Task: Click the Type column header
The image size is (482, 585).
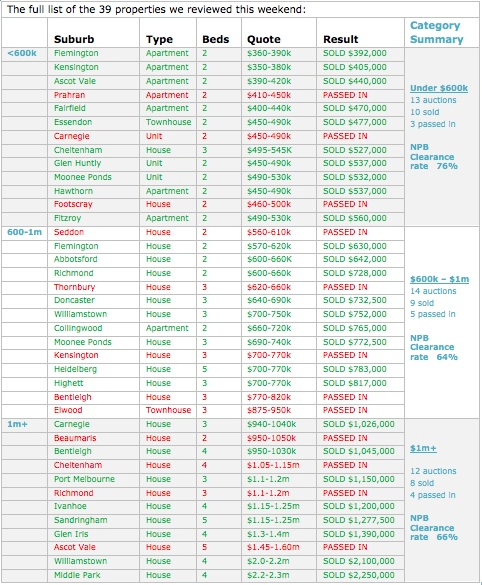Action: tap(159, 39)
